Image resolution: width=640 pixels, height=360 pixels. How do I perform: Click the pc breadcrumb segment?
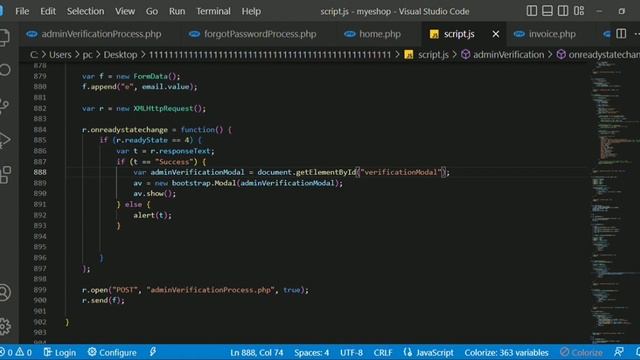(x=87, y=55)
